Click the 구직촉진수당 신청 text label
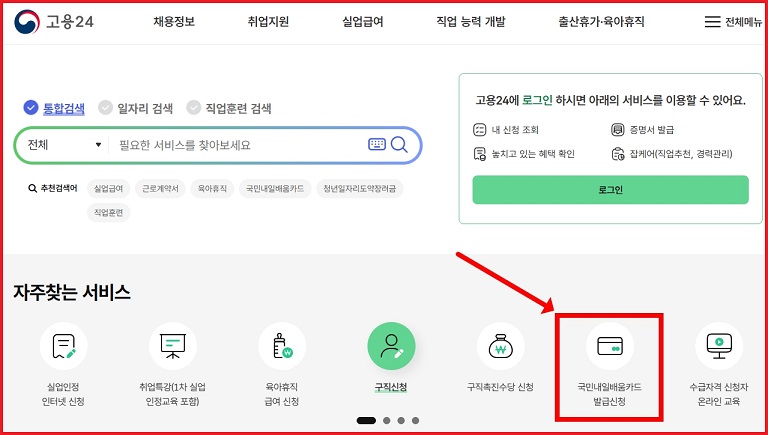768x435 pixels. point(500,387)
